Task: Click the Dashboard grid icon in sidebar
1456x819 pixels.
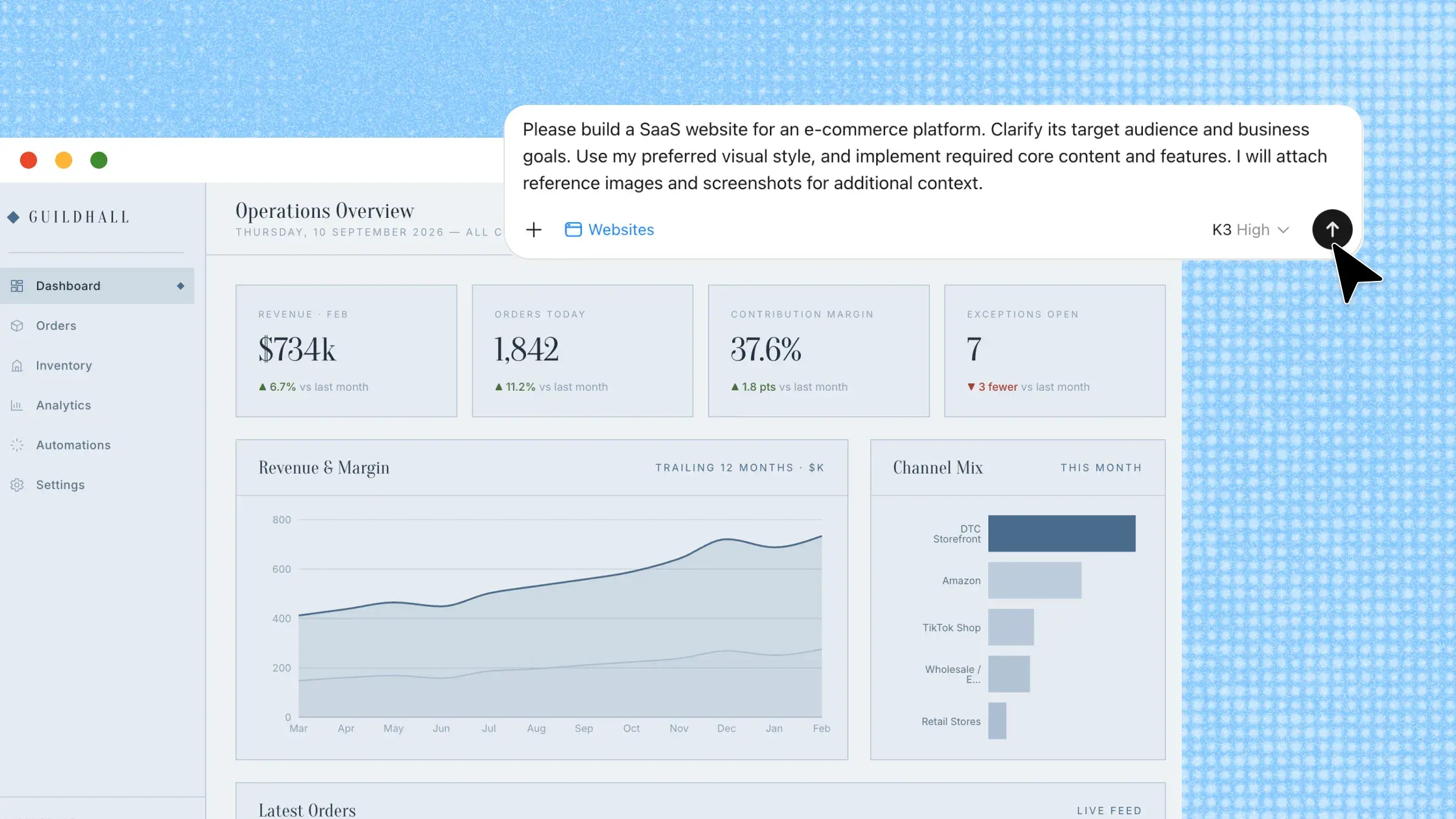Action: [17, 286]
